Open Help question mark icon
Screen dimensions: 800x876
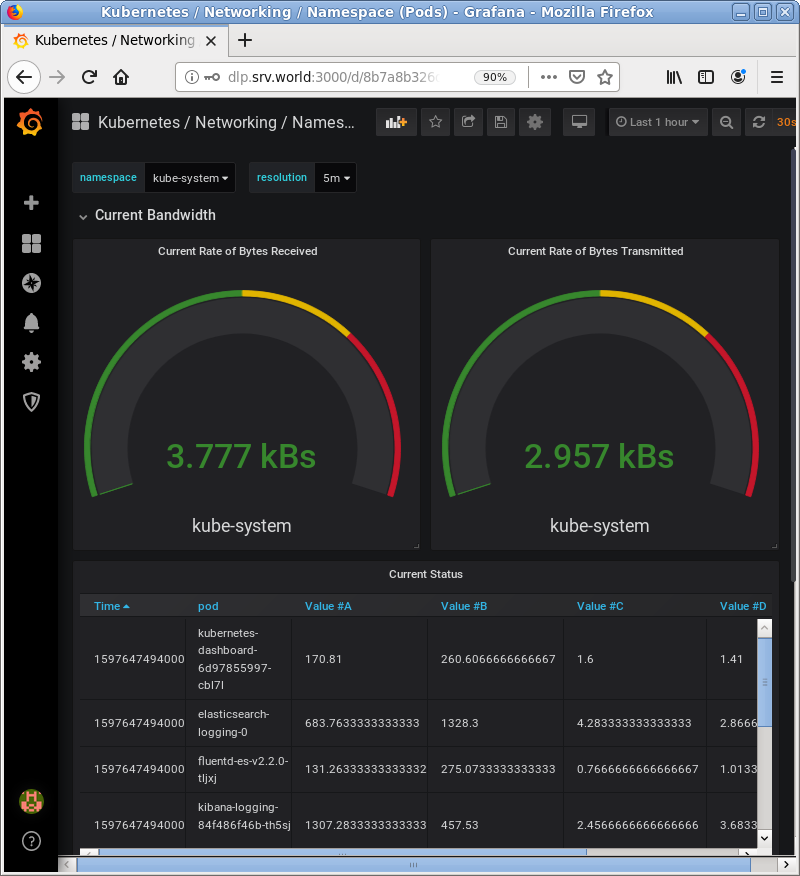pos(31,840)
